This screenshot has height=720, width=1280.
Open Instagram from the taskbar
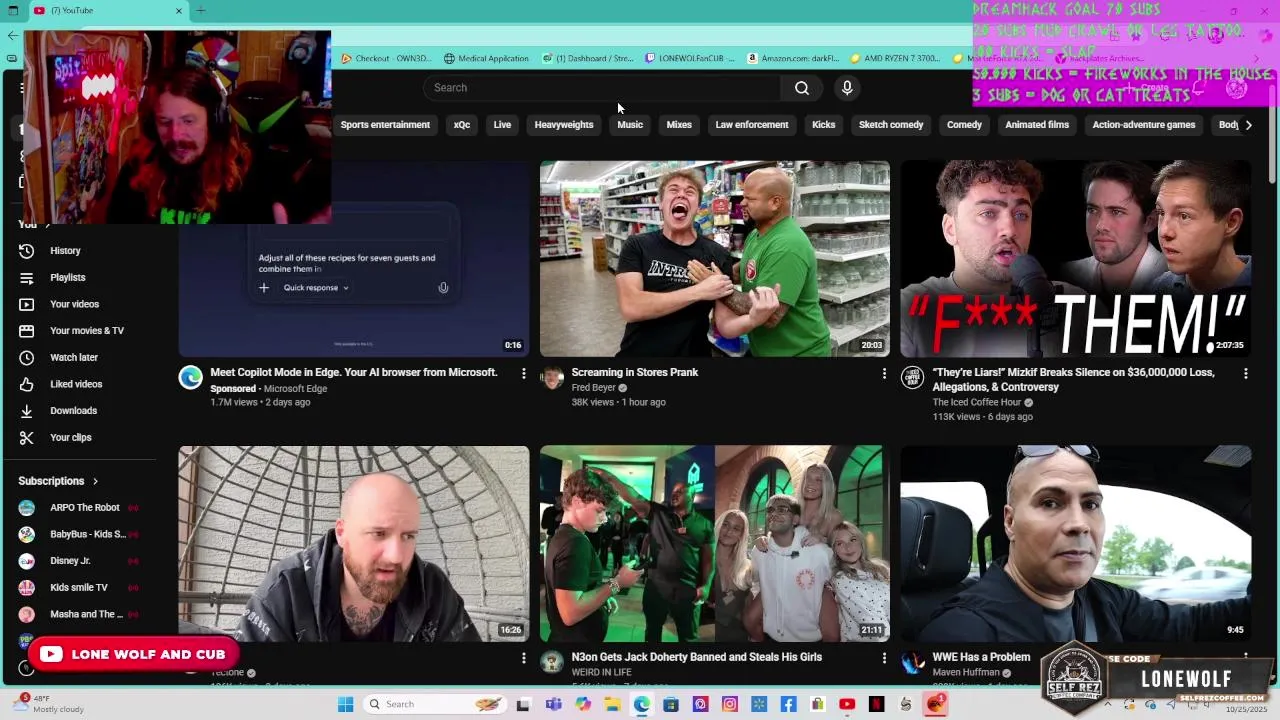coord(730,704)
